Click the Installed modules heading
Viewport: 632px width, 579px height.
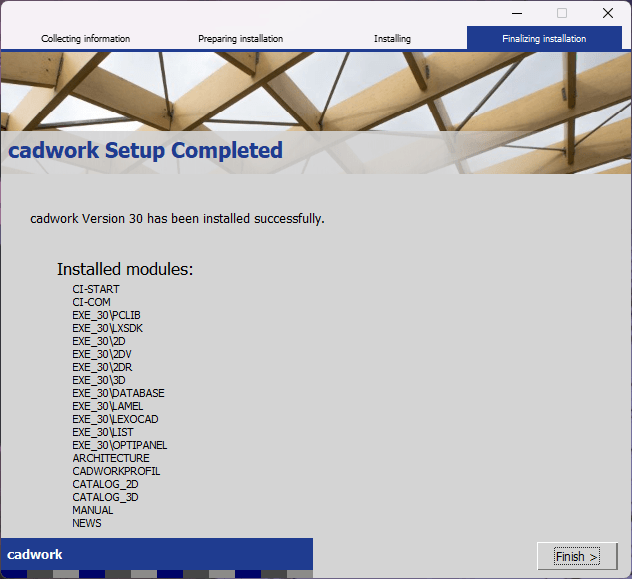[125, 269]
